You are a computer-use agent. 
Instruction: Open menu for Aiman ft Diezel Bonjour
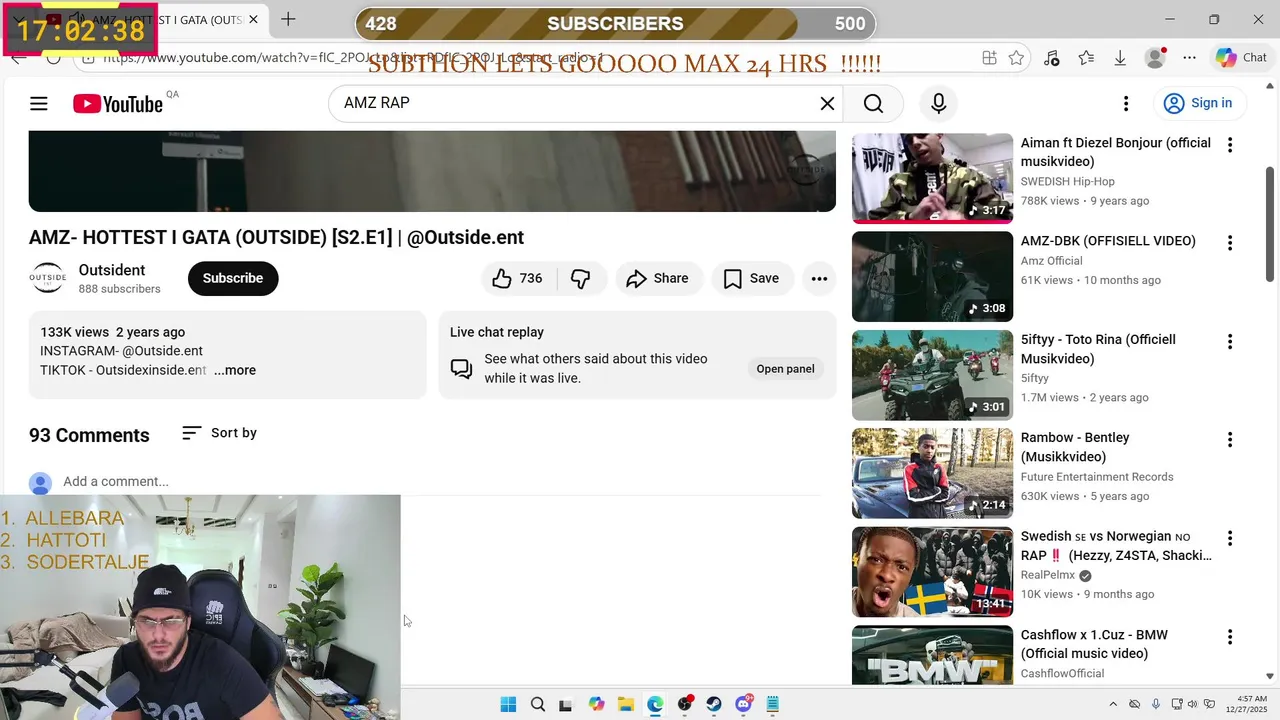[1230, 145]
